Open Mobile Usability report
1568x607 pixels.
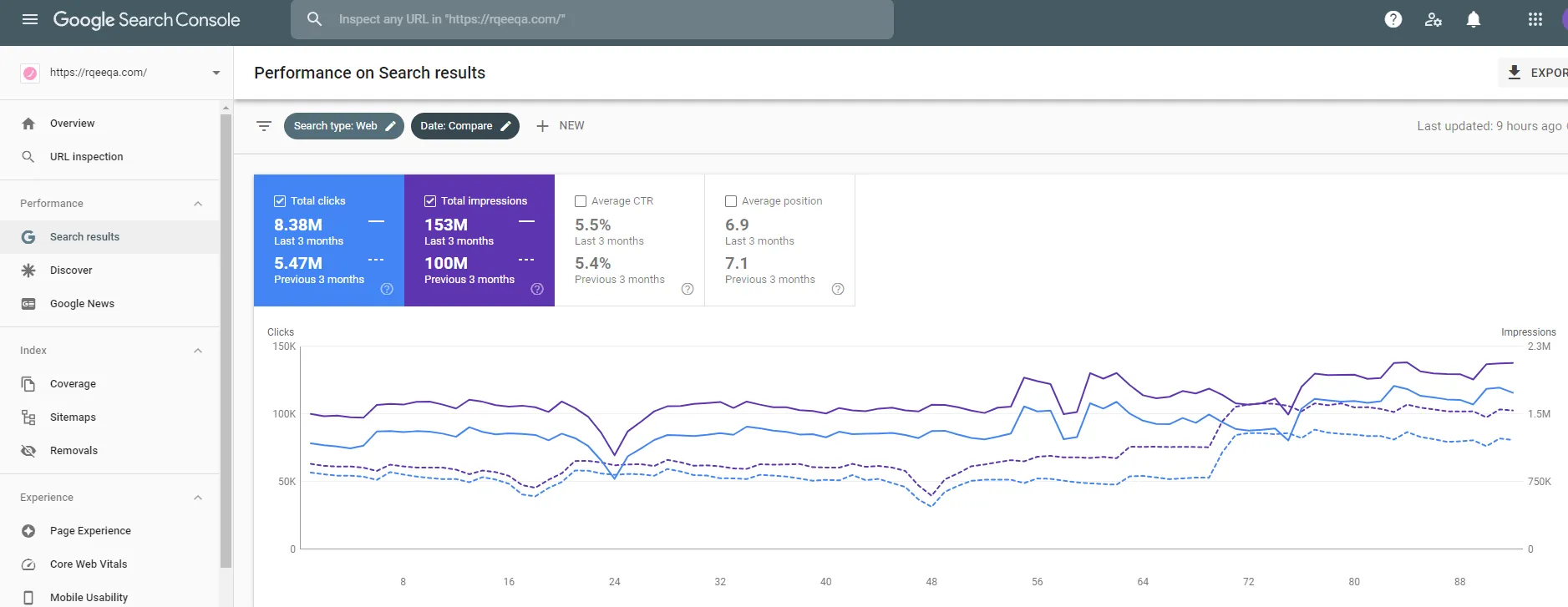(x=109, y=596)
